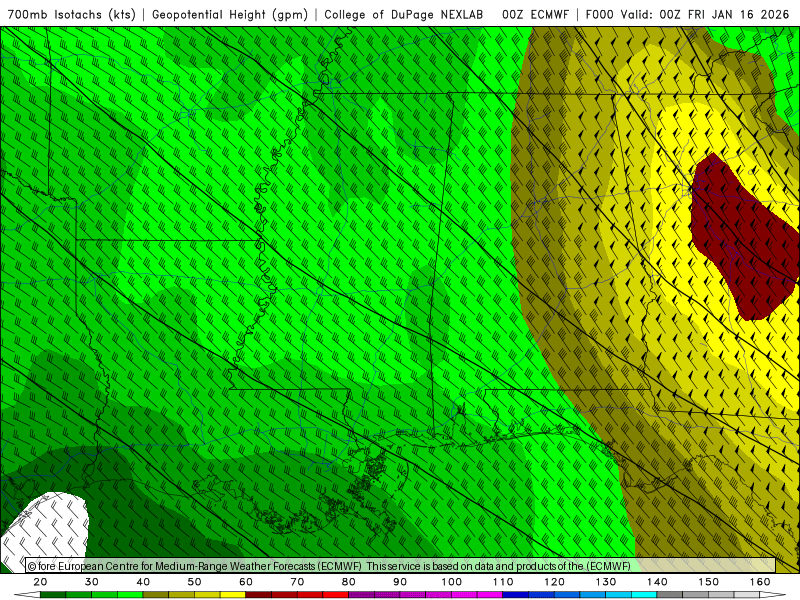
Task: Click the legend label "100"
Action: tap(452, 582)
